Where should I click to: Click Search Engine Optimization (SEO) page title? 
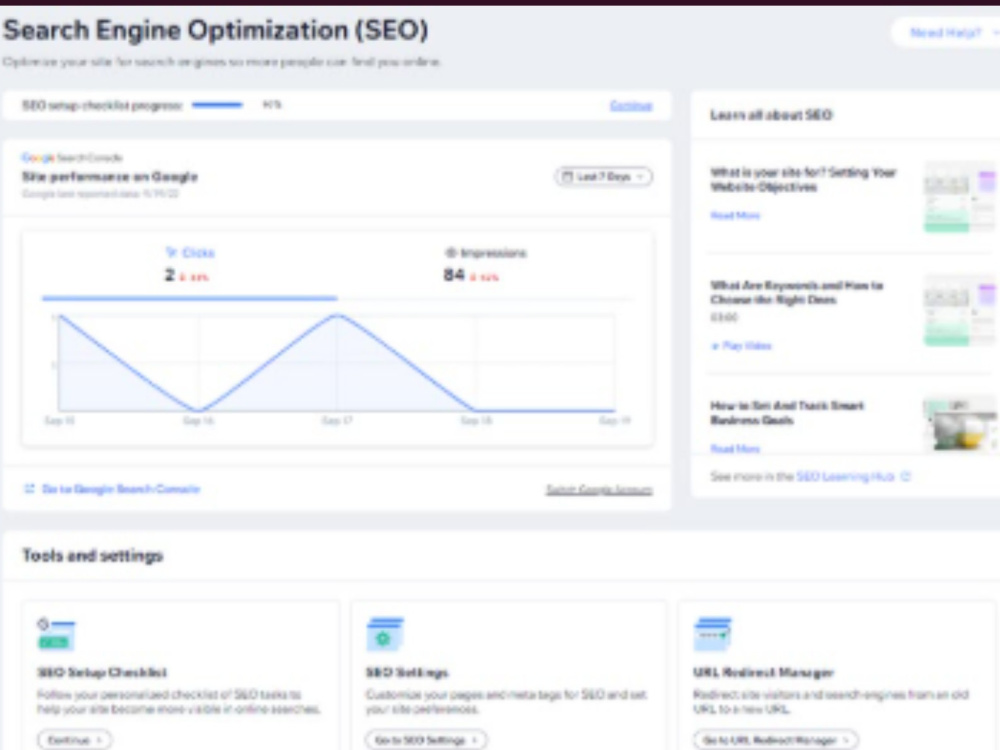pyautogui.click(x=216, y=30)
